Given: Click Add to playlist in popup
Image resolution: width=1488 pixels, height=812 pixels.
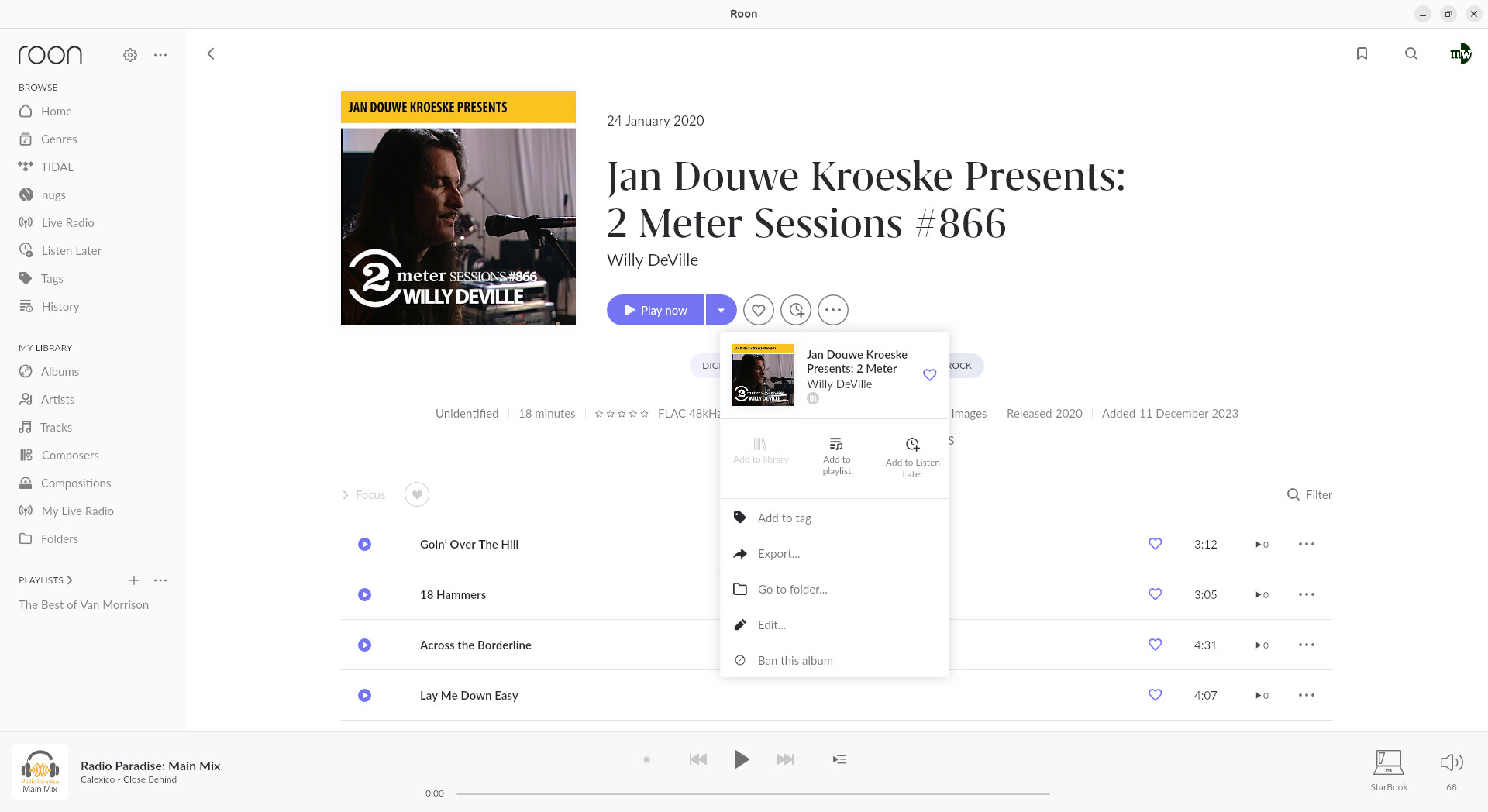Looking at the screenshot, I should (836, 456).
